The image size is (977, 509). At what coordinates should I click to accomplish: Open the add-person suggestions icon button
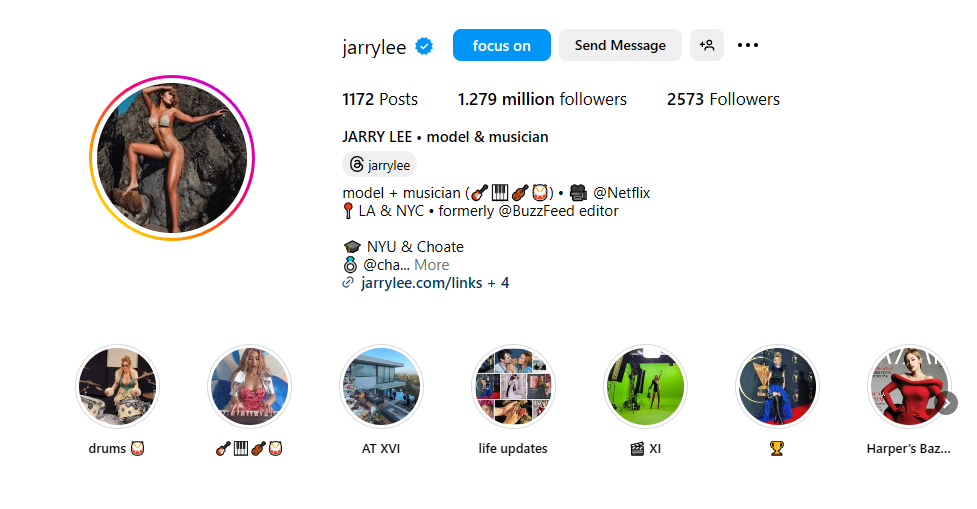tap(707, 45)
